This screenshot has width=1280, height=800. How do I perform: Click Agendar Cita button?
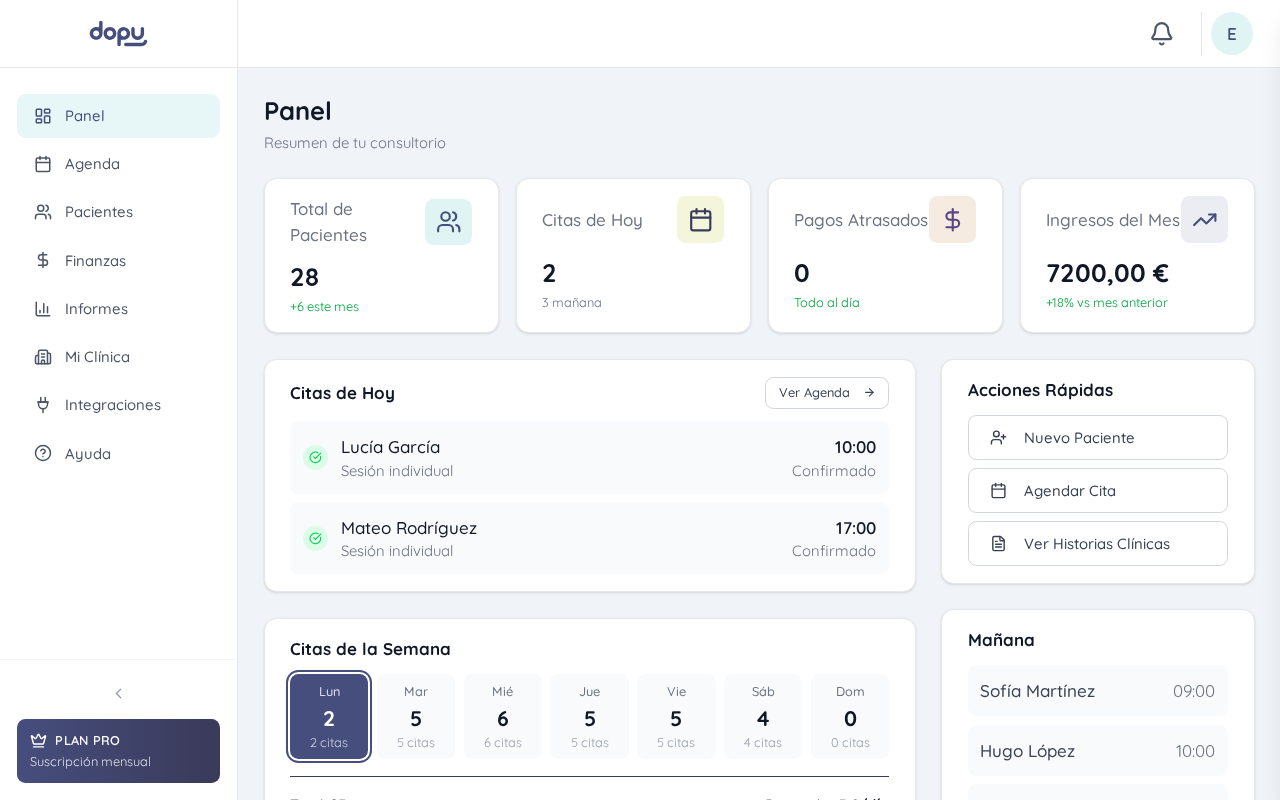pyautogui.click(x=1098, y=491)
